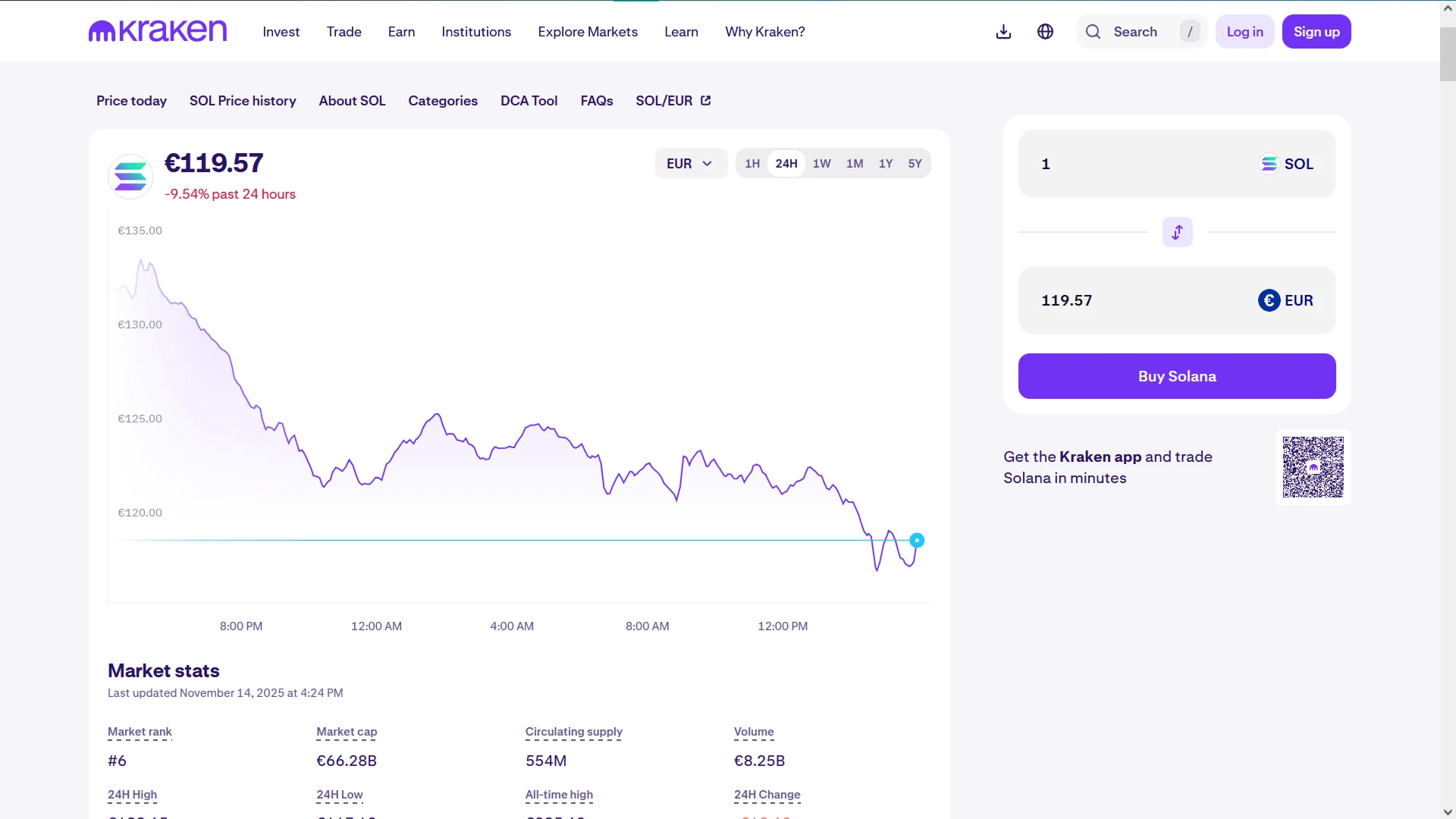The width and height of the screenshot is (1456, 819).
Task: Click the search magnifier icon
Action: 1092,32
